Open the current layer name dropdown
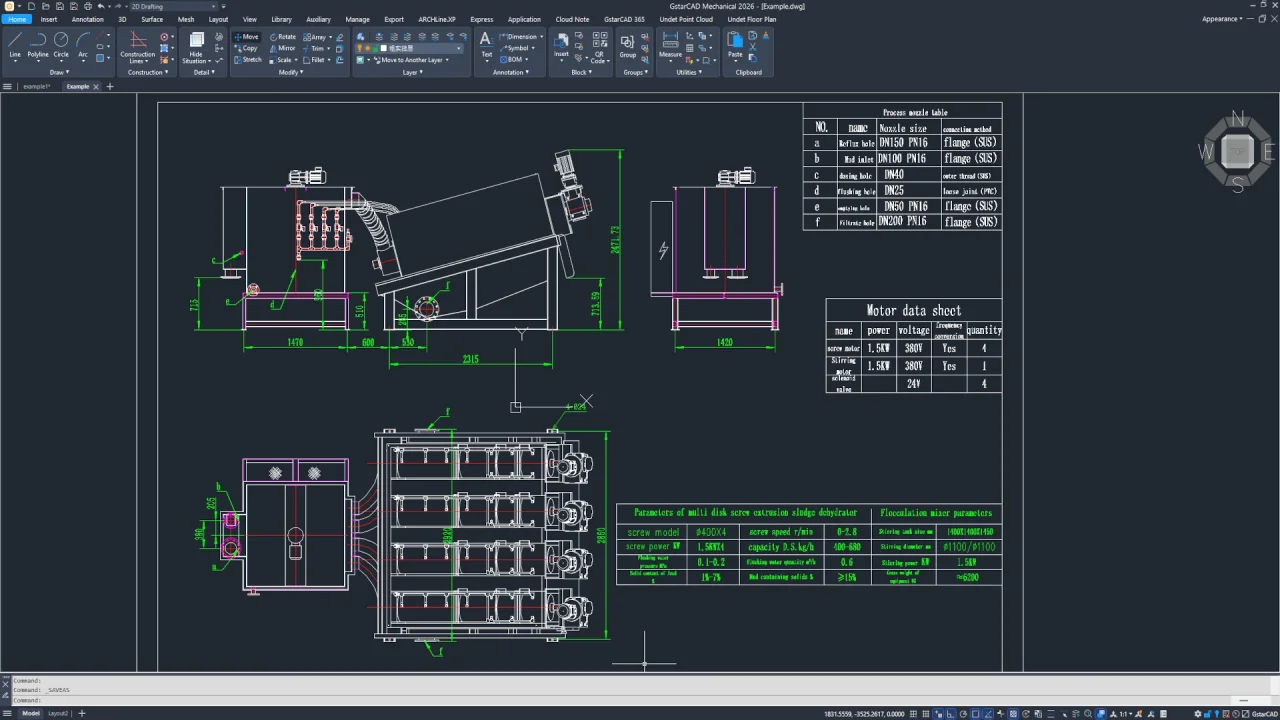 411,48
